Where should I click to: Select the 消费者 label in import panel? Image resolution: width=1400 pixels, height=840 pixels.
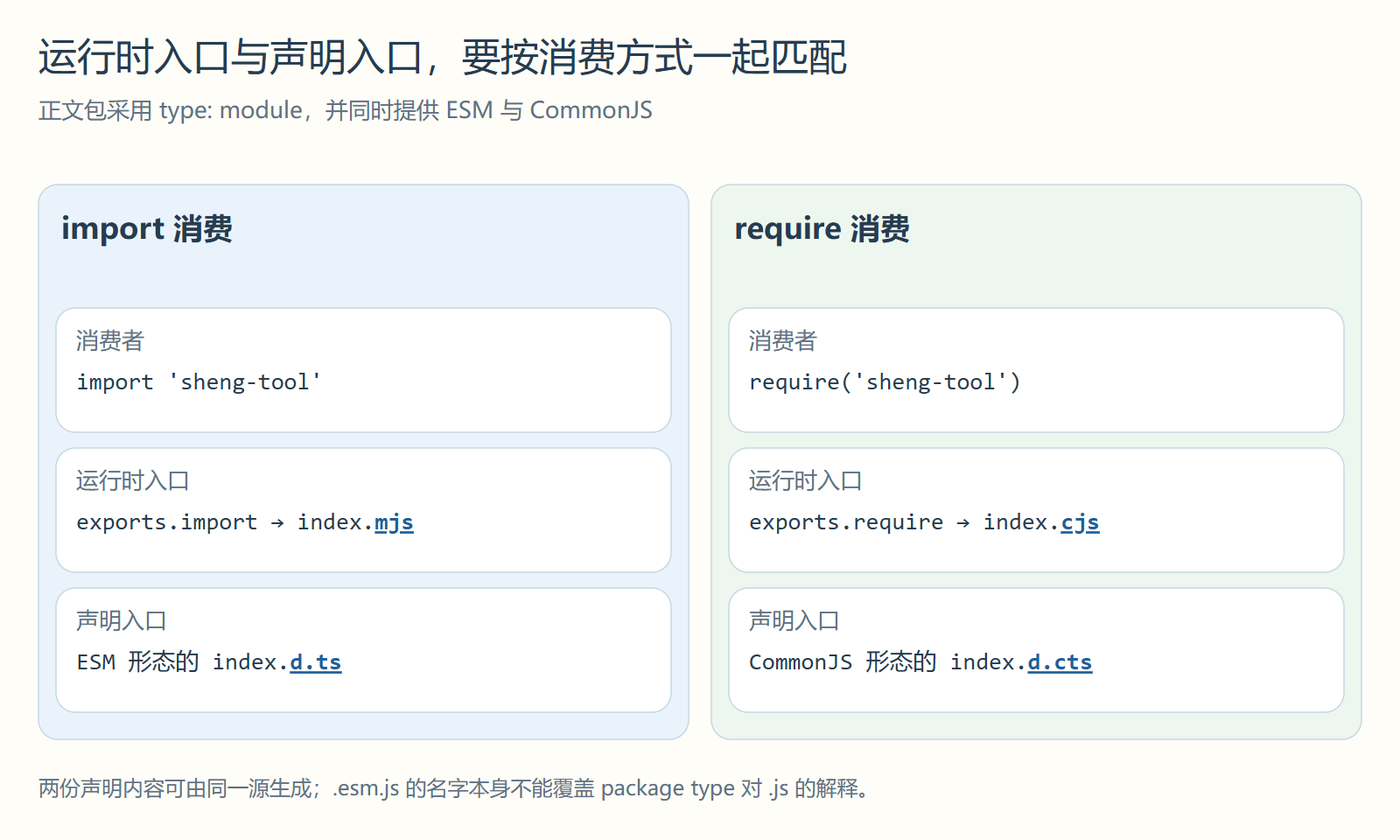coord(109,340)
